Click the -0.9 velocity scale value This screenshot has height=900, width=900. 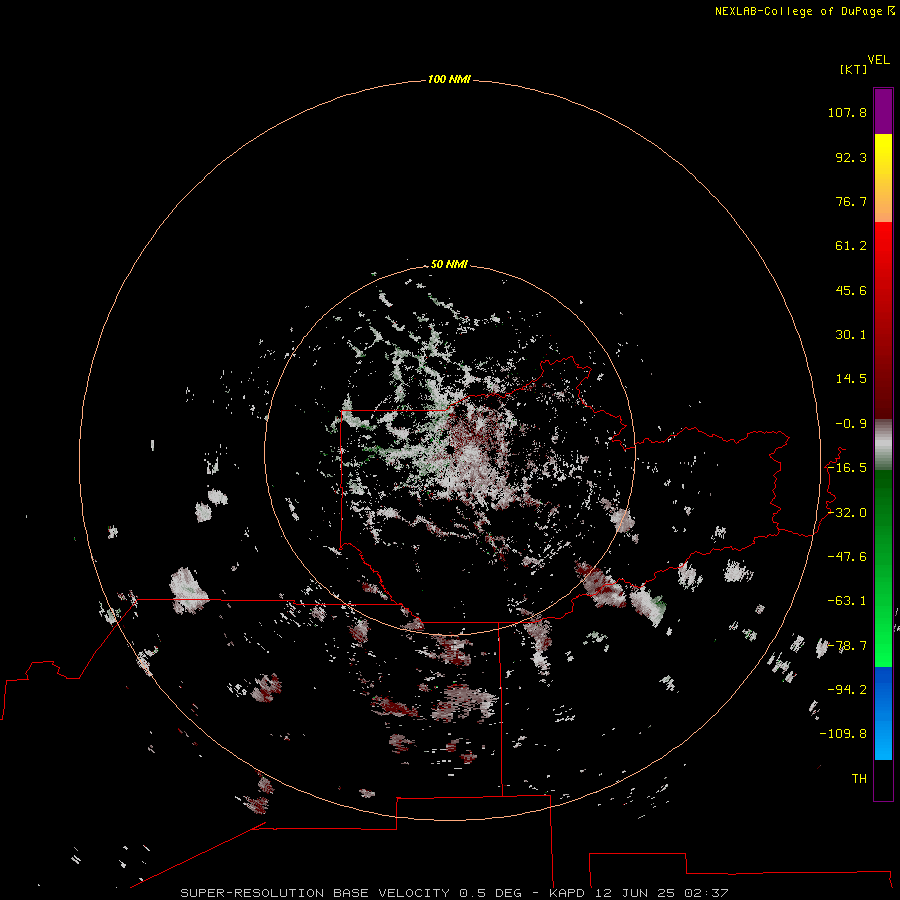851,424
